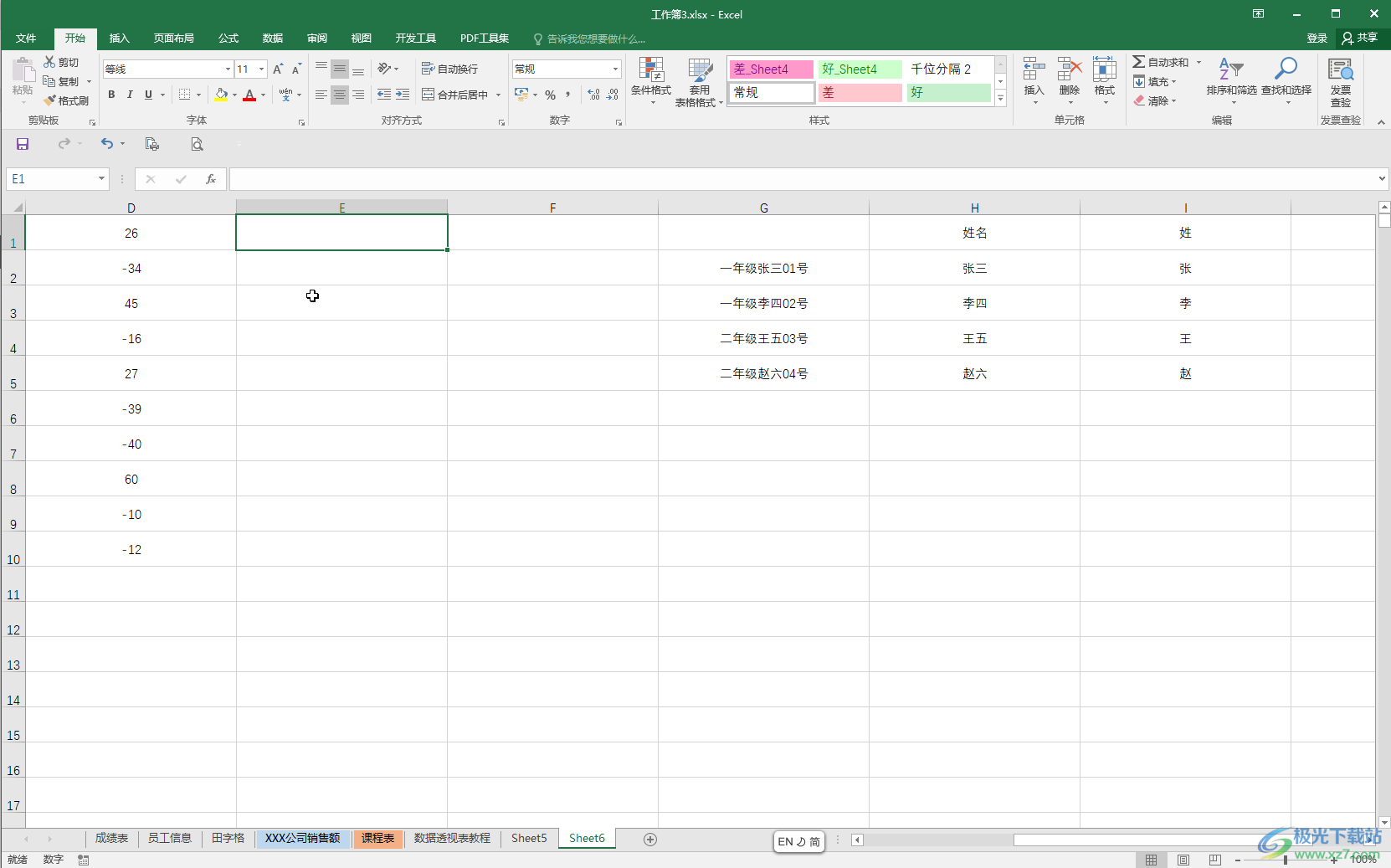Viewport: 1391px width, 868px height.
Task: Collapse the ribbon
Action: (1381, 121)
